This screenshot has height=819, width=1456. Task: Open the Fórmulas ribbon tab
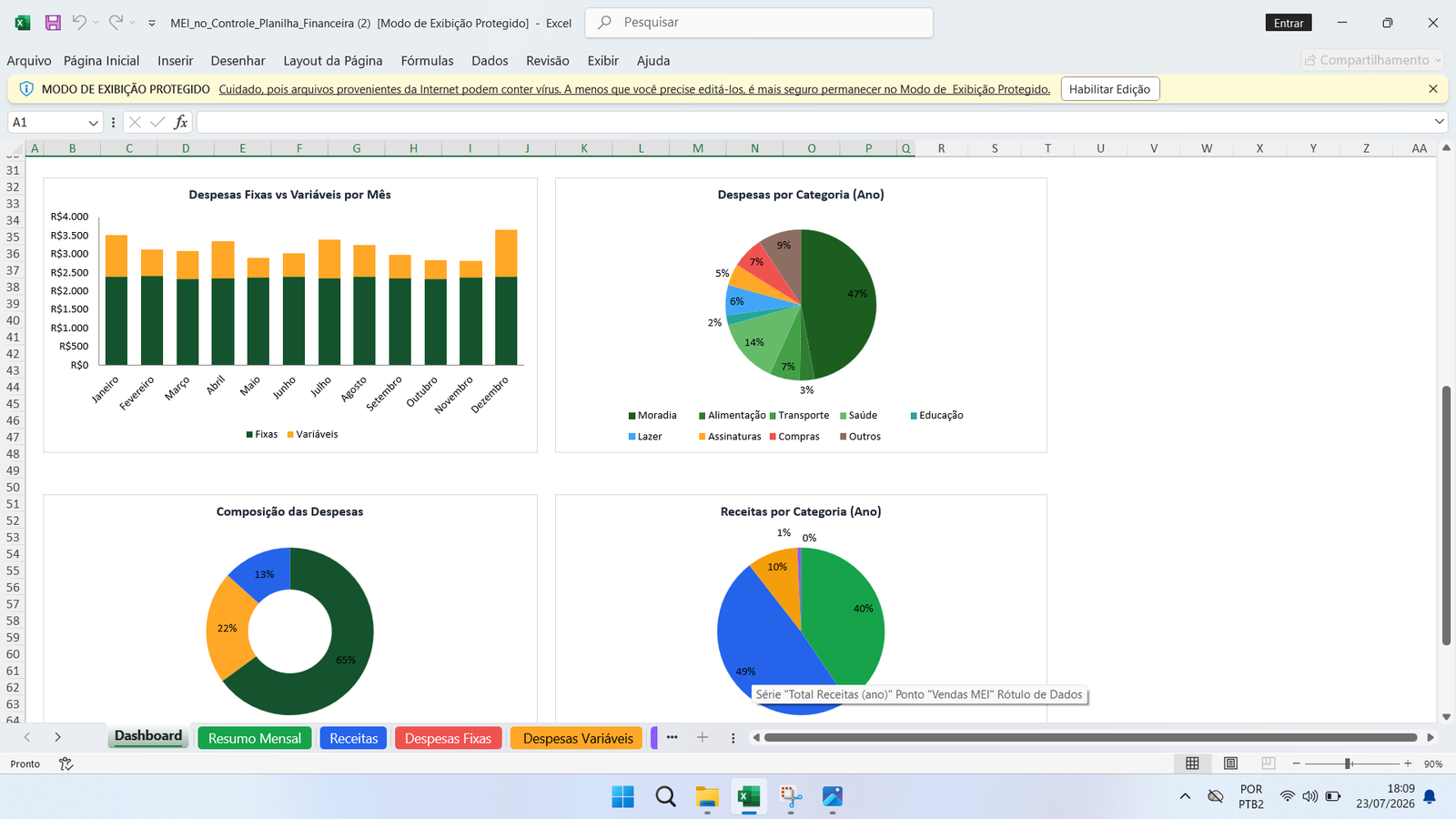click(x=427, y=61)
